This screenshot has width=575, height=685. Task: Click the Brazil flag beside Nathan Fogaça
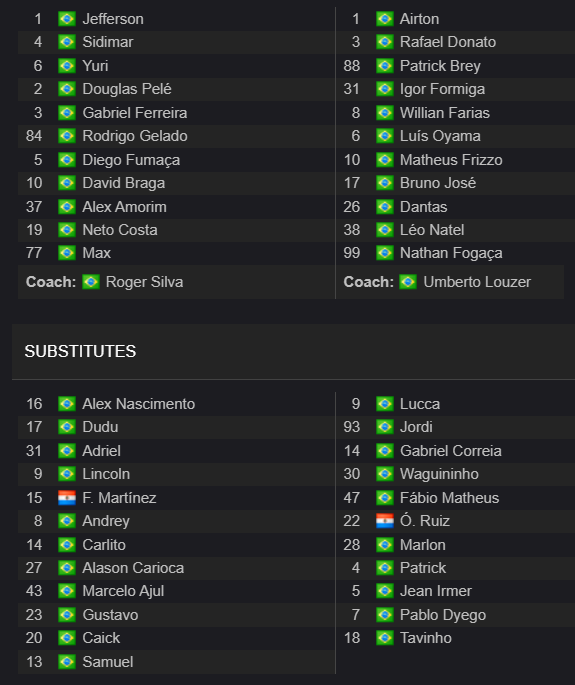pos(384,253)
